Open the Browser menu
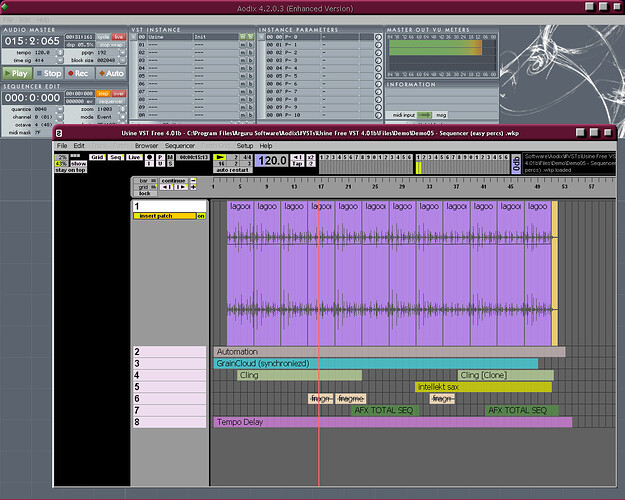Screen dimensions: 625x500 (x=146, y=146)
